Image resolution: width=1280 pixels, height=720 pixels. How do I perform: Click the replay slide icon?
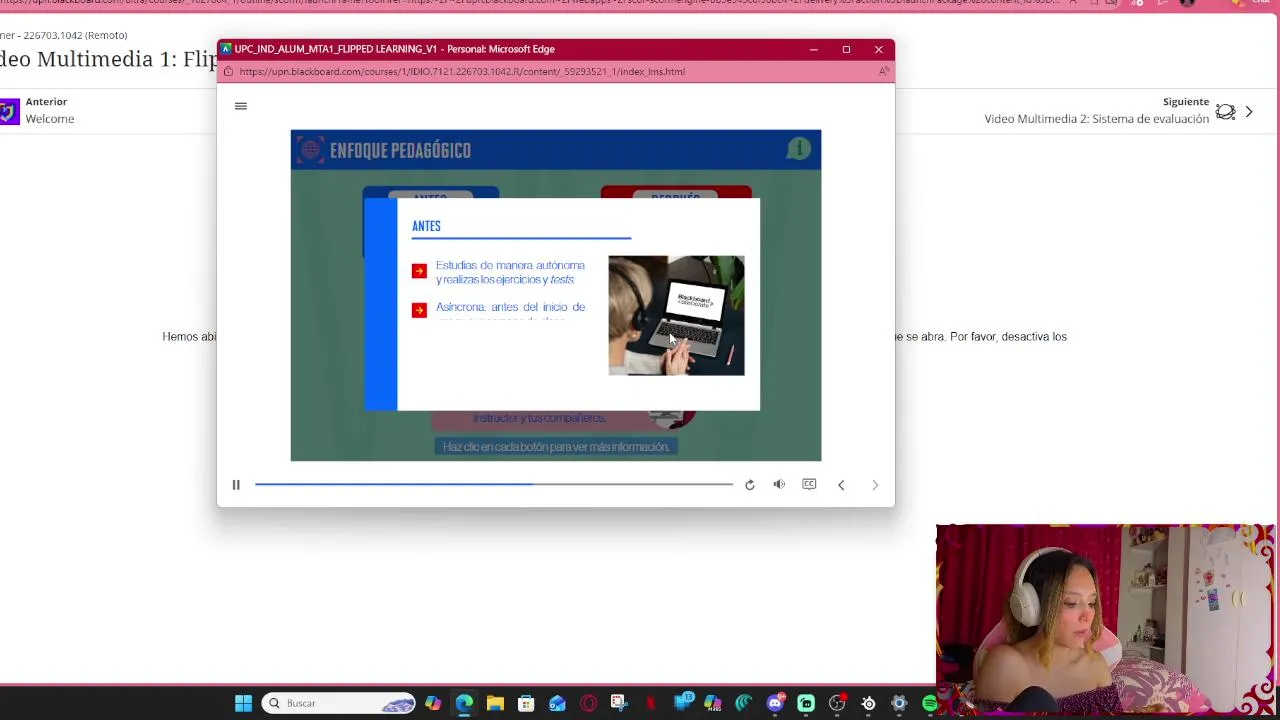coord(749,485)
